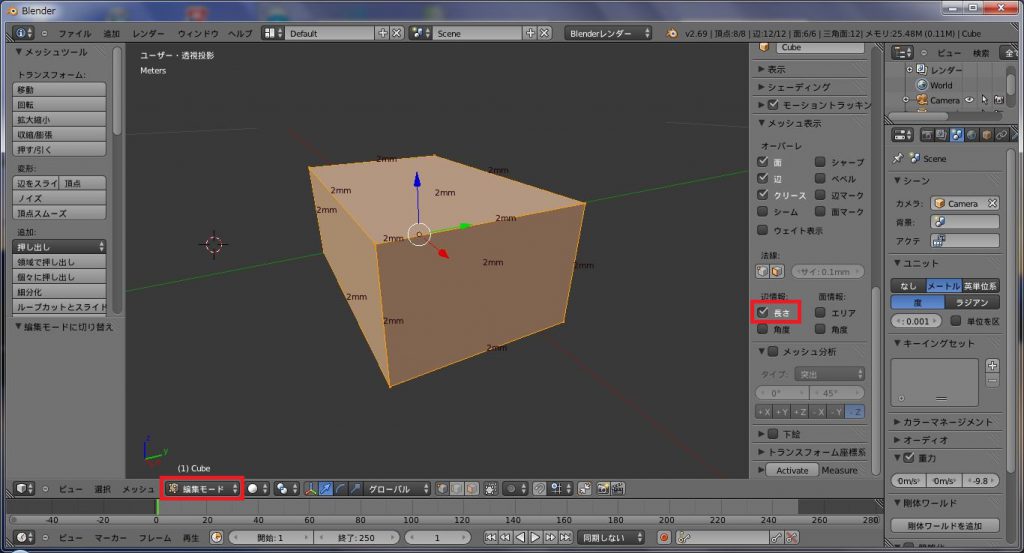Image resolution: width=1024 pixels, height=553 pixels.
Task: Open the ヘルプ menu
Action: 240,33
